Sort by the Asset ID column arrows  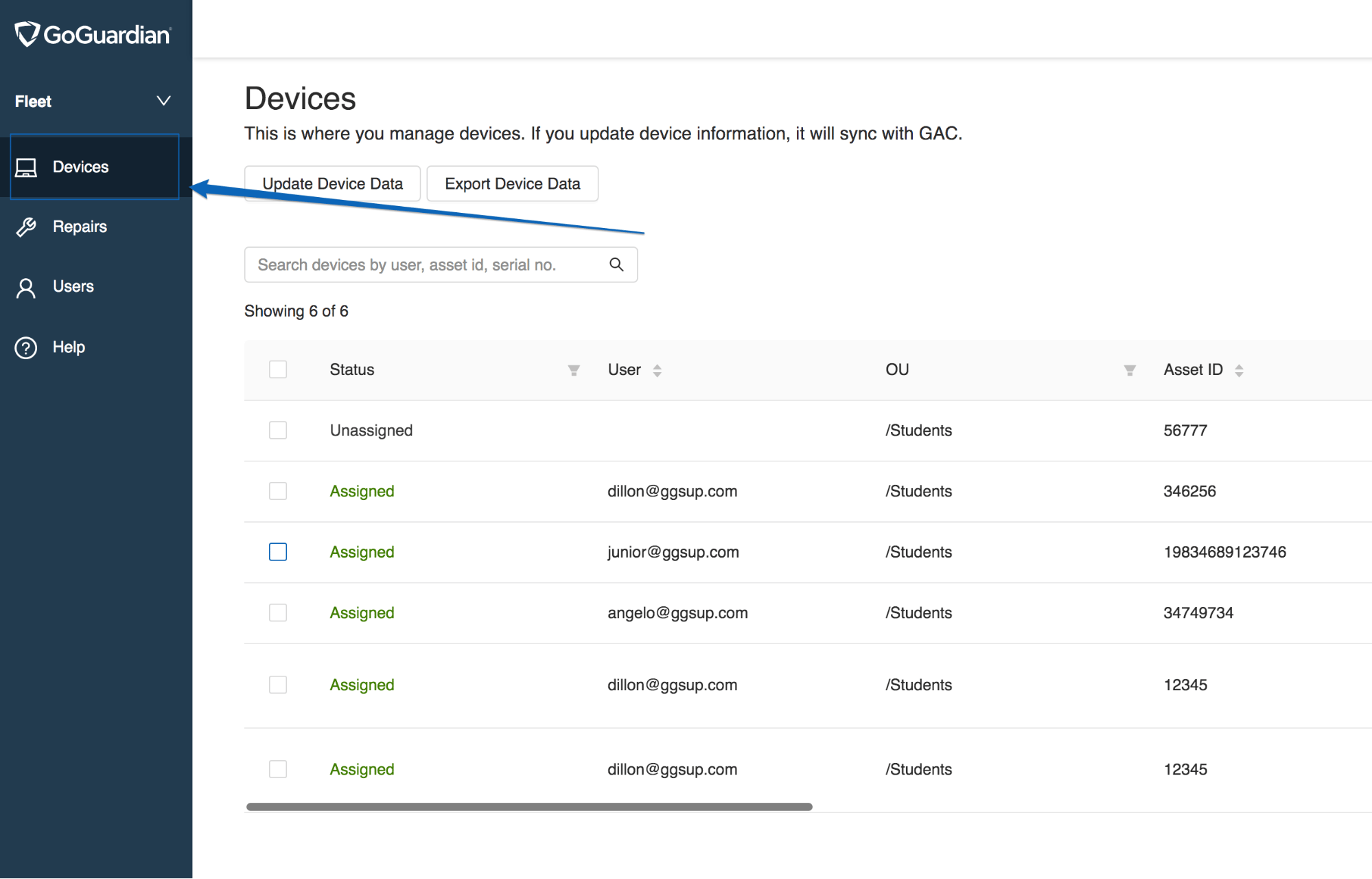coord(1239,370)
